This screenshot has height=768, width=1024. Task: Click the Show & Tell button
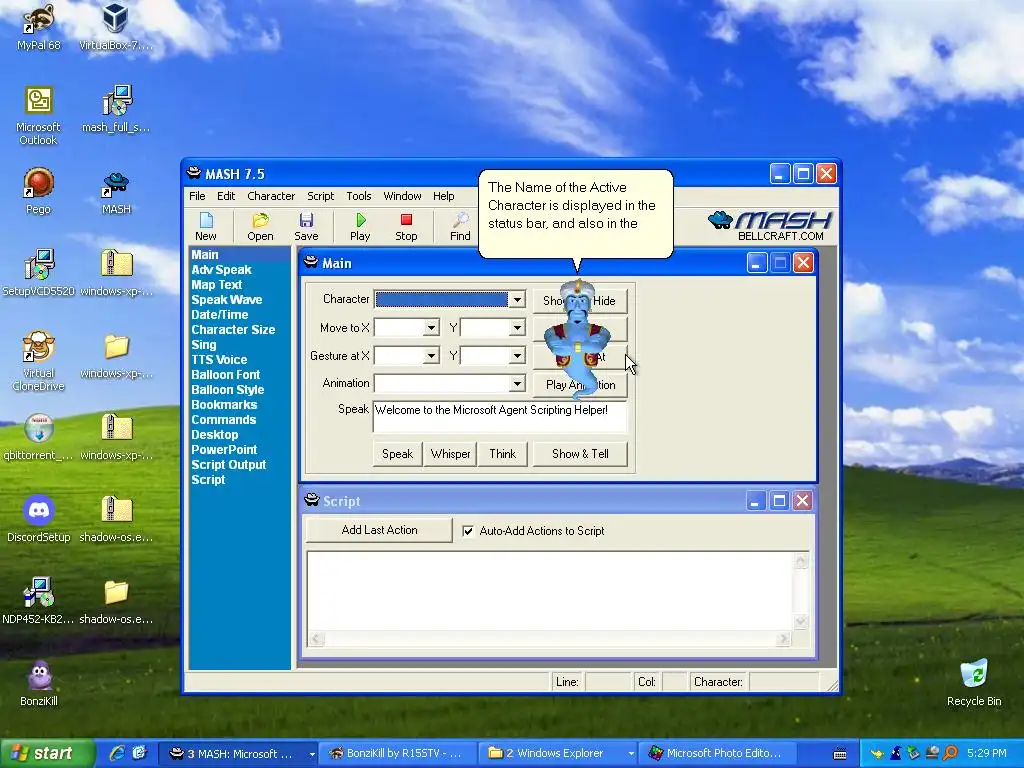(x=580, y=454)
